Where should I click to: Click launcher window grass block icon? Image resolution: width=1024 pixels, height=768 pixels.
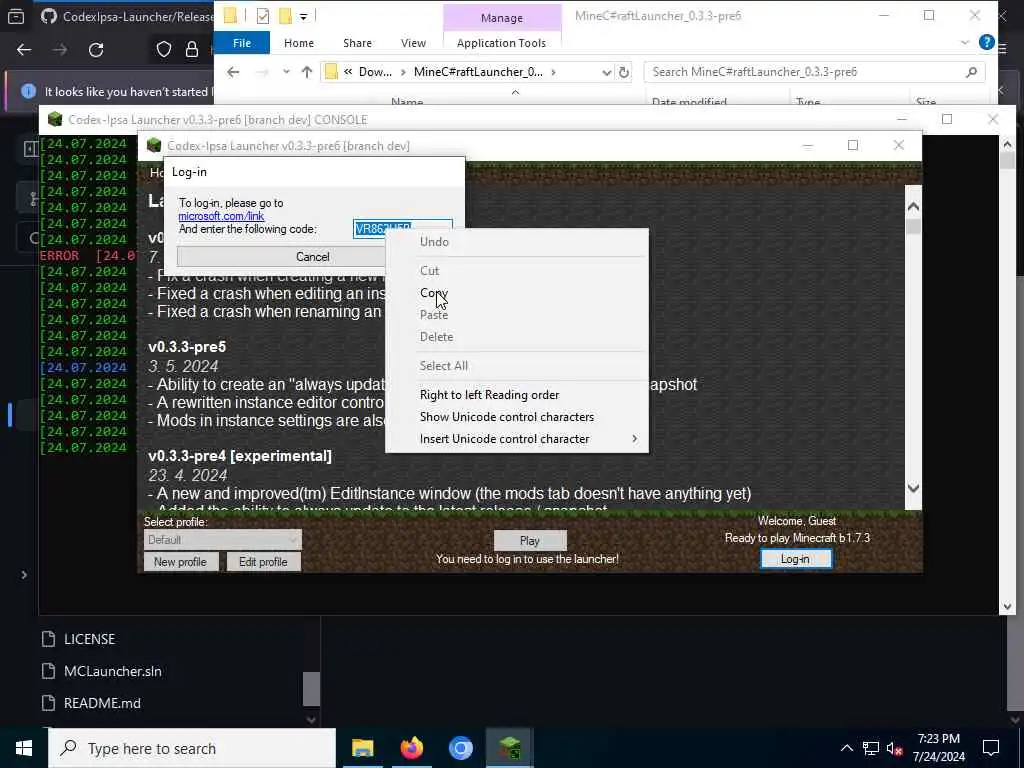click(154, 146)
